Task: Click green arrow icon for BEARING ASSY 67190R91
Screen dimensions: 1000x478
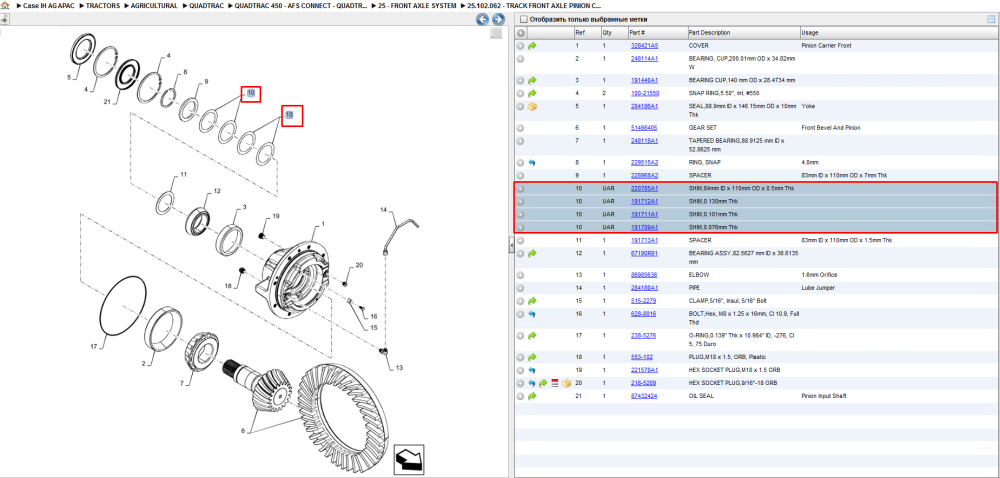Action: tap(532, 253)
